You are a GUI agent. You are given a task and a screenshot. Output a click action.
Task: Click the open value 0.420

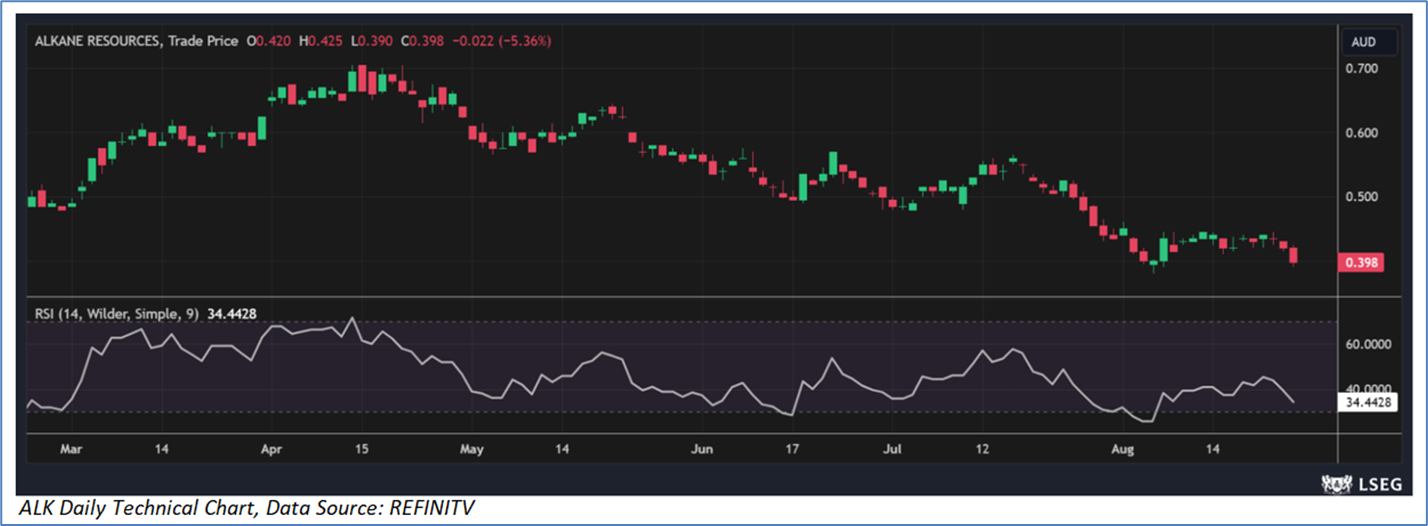point(271,41)
